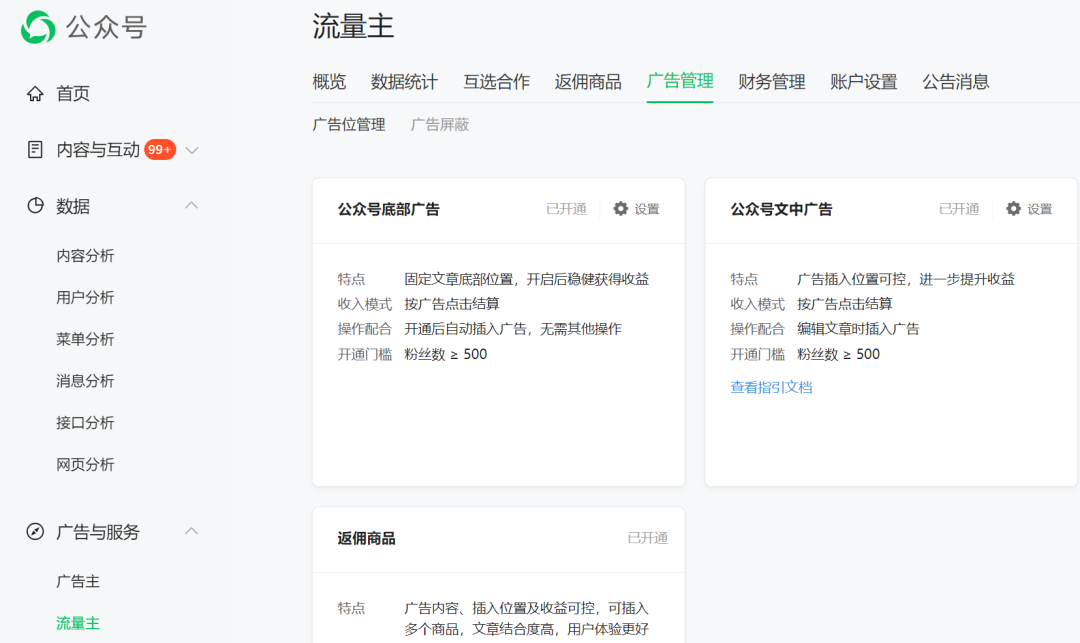Viewport: 1080px width, 643px height.
Task: Click the 查看指引文档 link
Action: (x=771, y=387)
